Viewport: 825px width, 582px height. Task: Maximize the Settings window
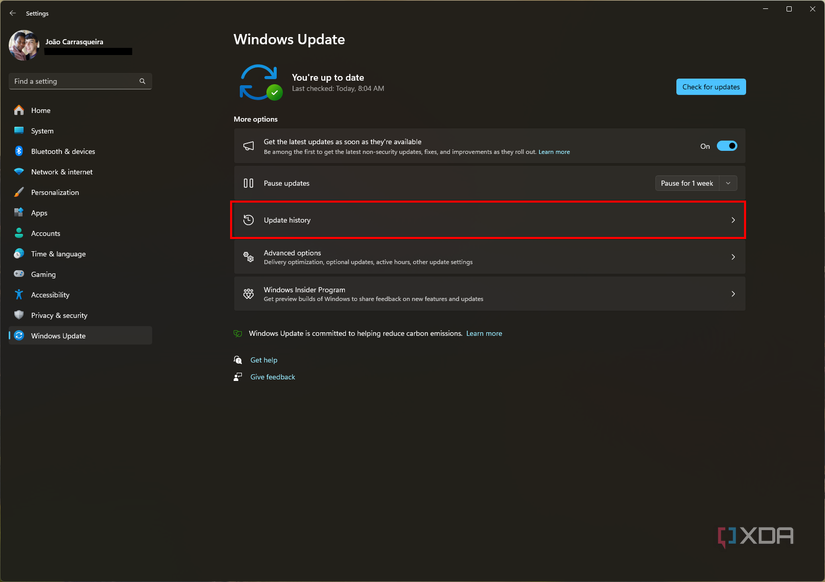click(789, 9)
